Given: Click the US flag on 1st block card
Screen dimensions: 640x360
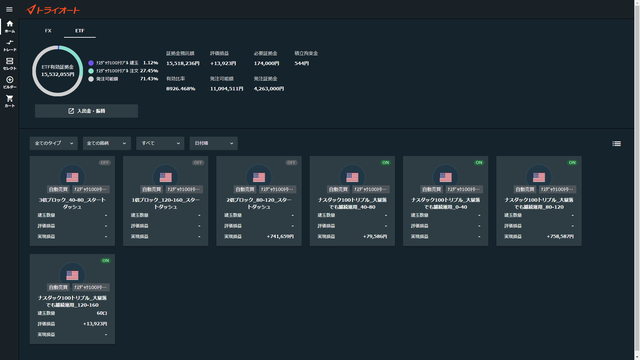Looking at the screenshot, I should [165, 177].
